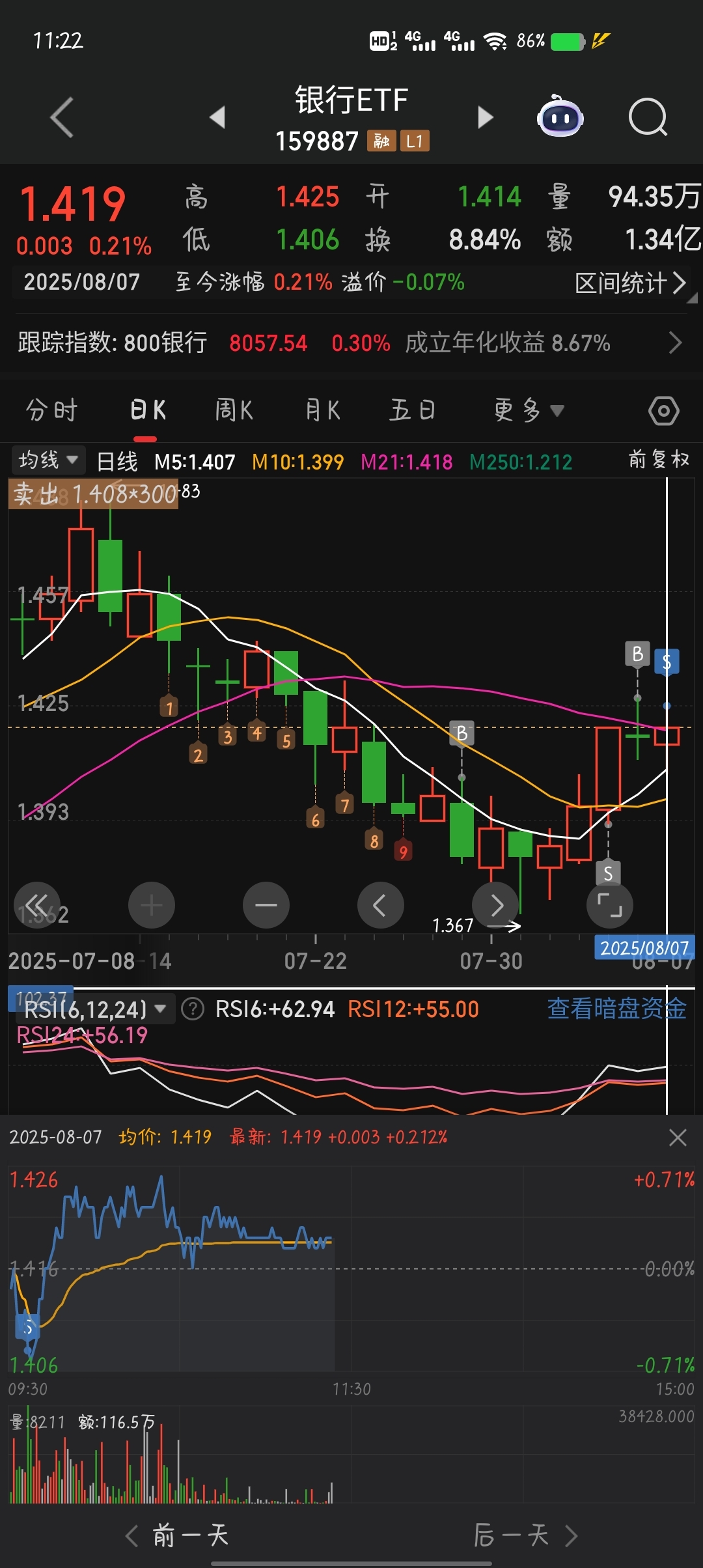Tap the gray B marker near 07-29 candle
Screen dimensions: 703x1568
tap(462, 733)
